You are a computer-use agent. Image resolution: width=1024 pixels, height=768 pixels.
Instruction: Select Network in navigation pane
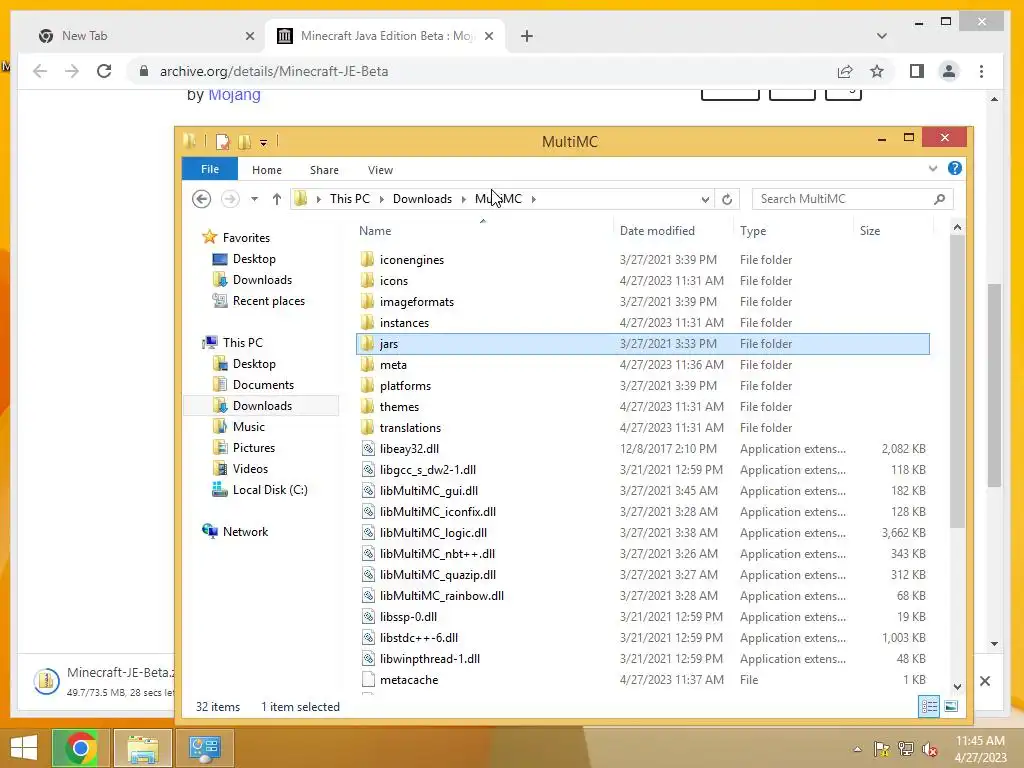[245, 532]
